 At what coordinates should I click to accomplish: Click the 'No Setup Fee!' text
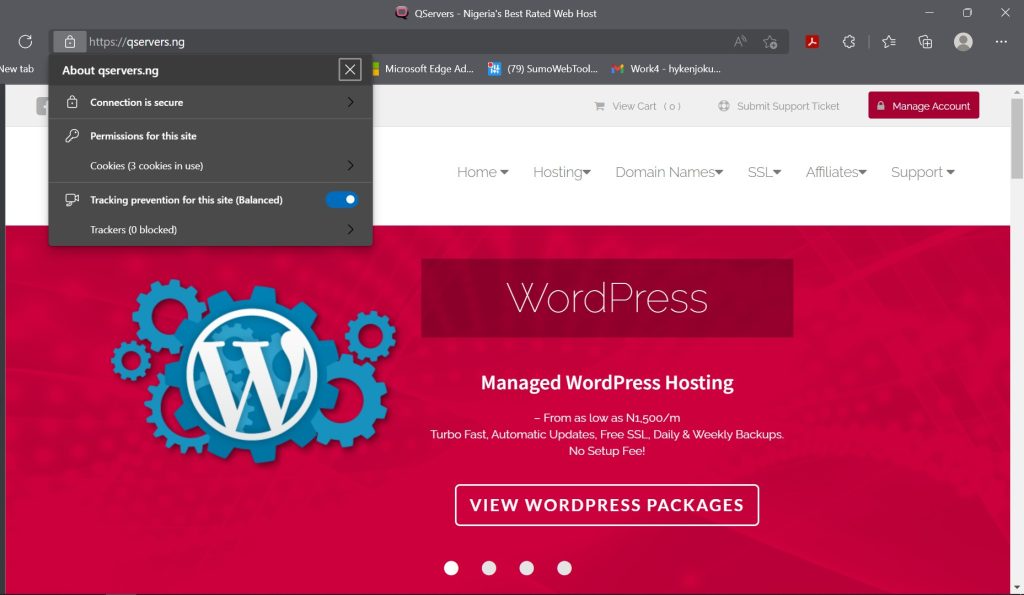point(607,451)
